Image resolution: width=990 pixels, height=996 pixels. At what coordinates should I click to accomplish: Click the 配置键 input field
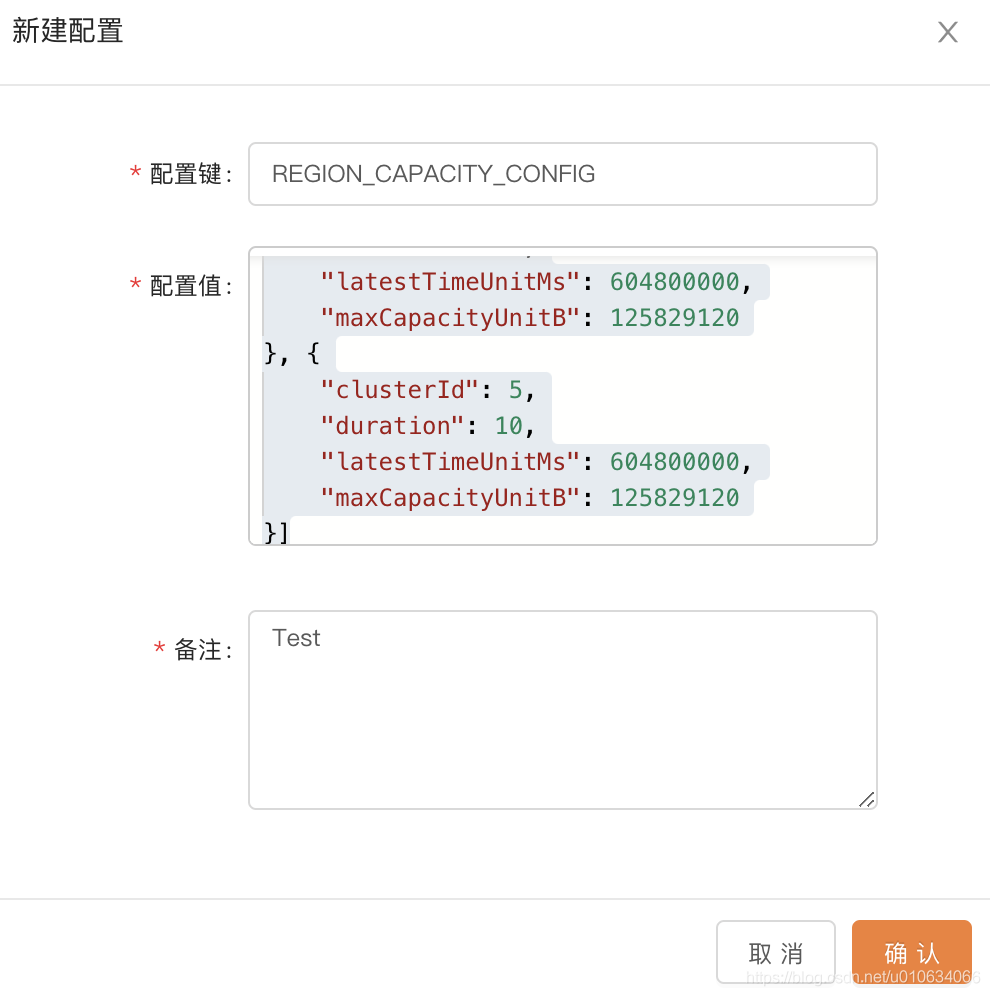click(x=563, y=174)
